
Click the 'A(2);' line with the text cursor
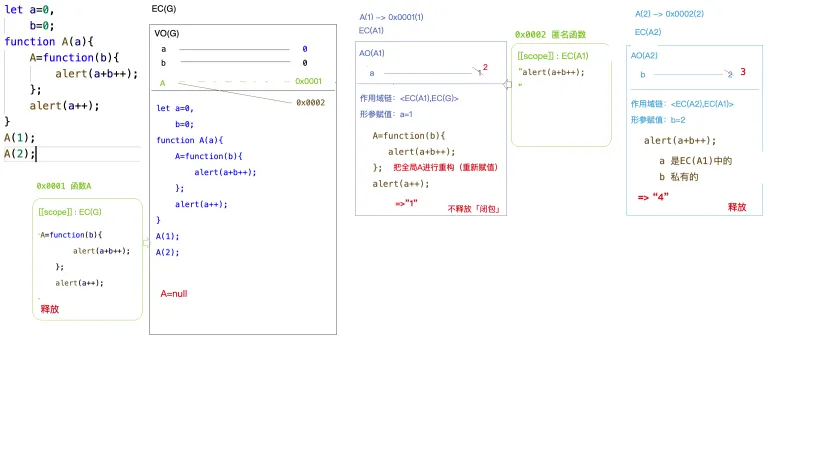click(x=20, y=154)
